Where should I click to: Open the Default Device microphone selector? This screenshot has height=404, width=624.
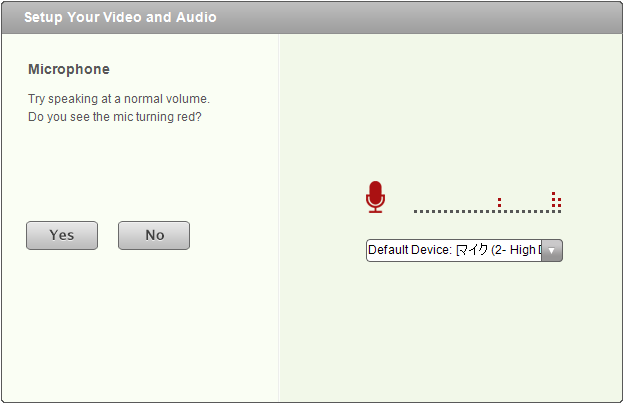click(x=464, y=250)
